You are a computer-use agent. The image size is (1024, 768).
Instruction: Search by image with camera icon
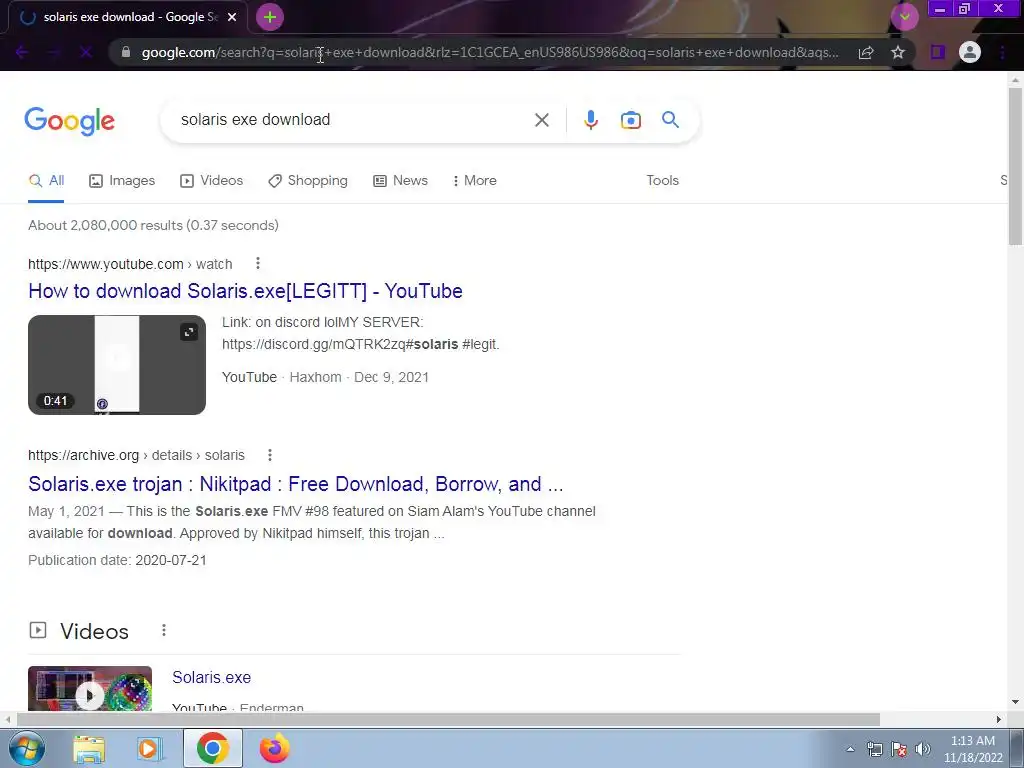630,120
